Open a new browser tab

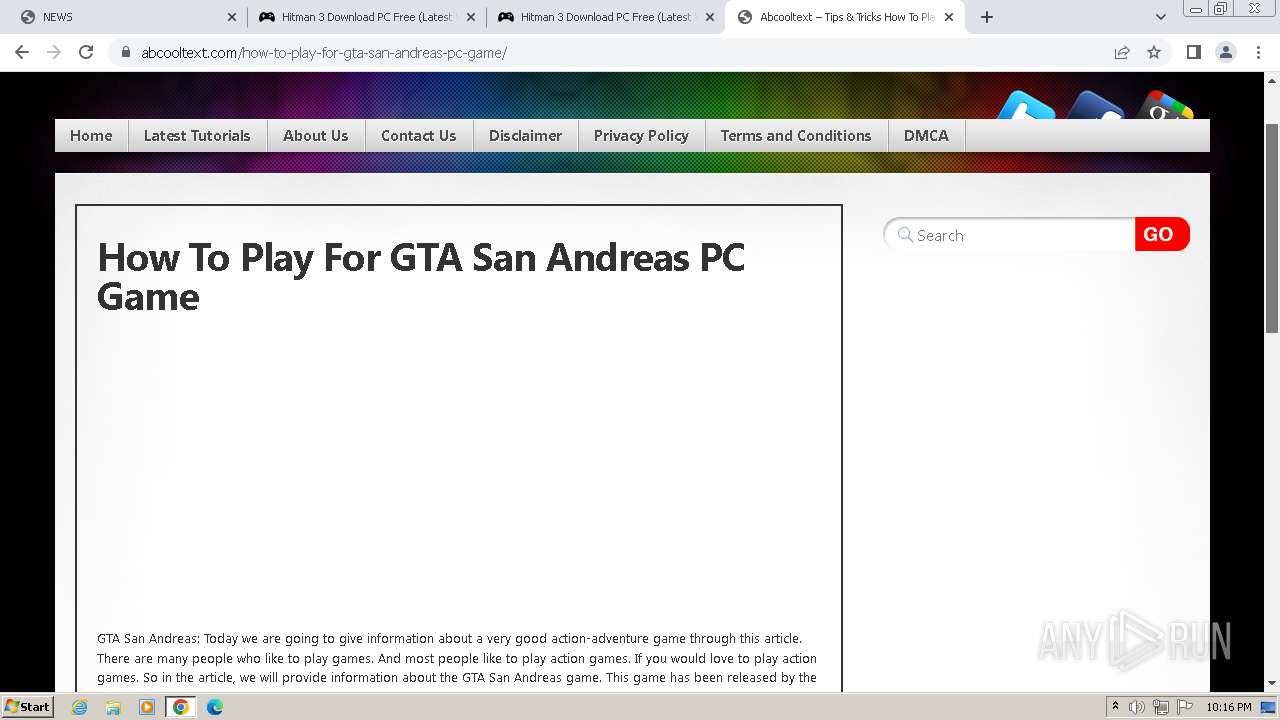pos(987,17)
